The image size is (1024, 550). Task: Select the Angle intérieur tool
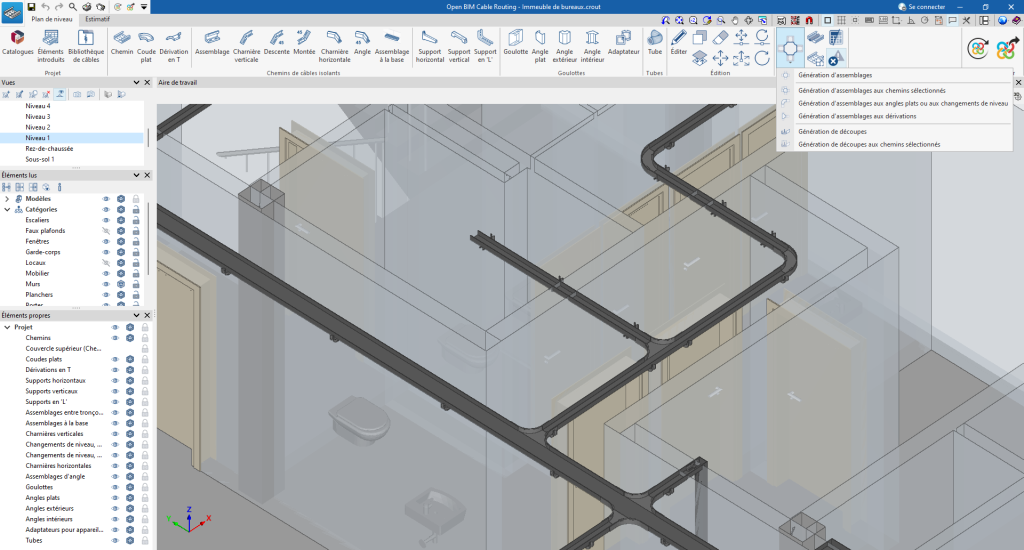click(x=592, y=44)
